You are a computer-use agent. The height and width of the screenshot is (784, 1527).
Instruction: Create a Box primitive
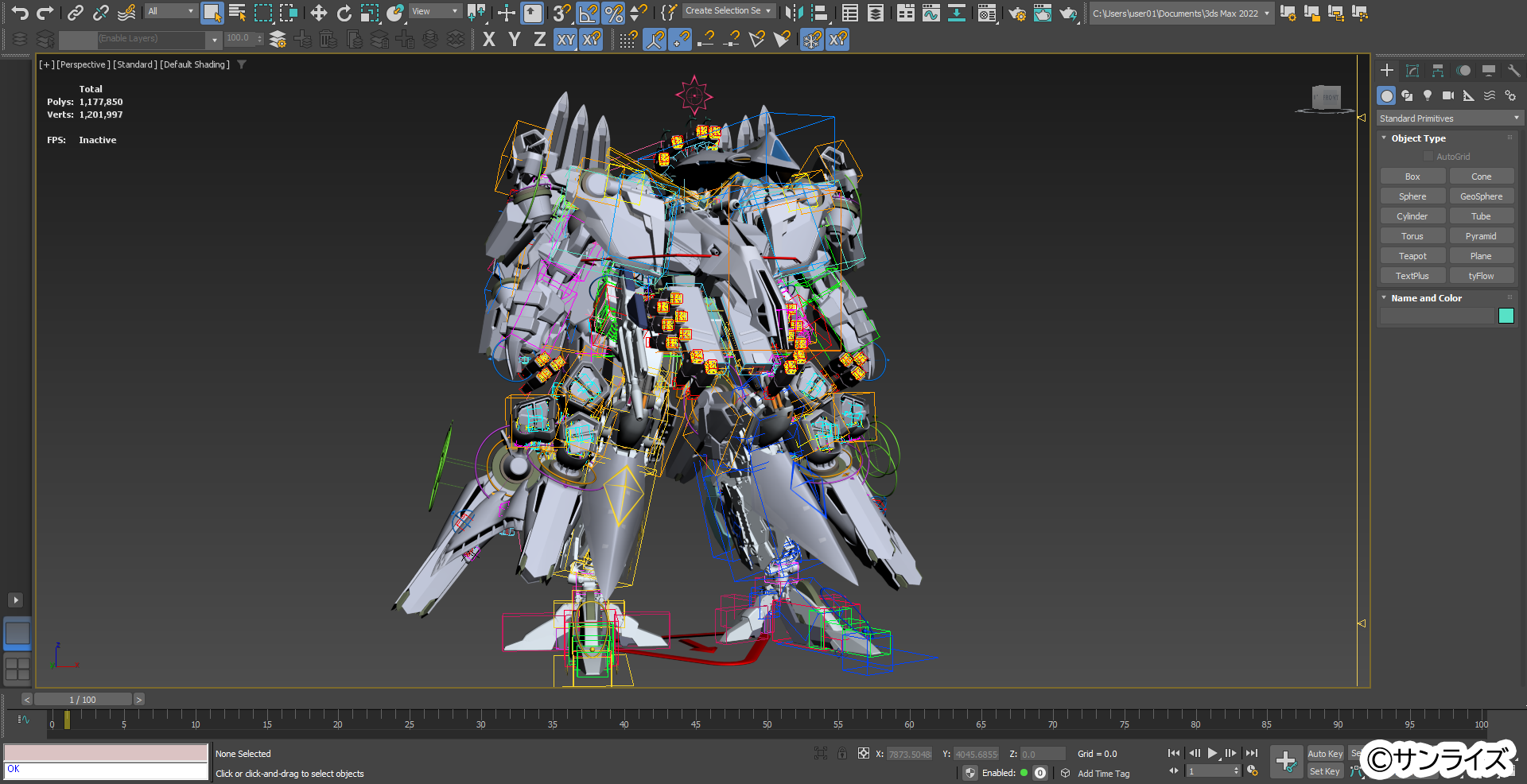coord(1412,177)
